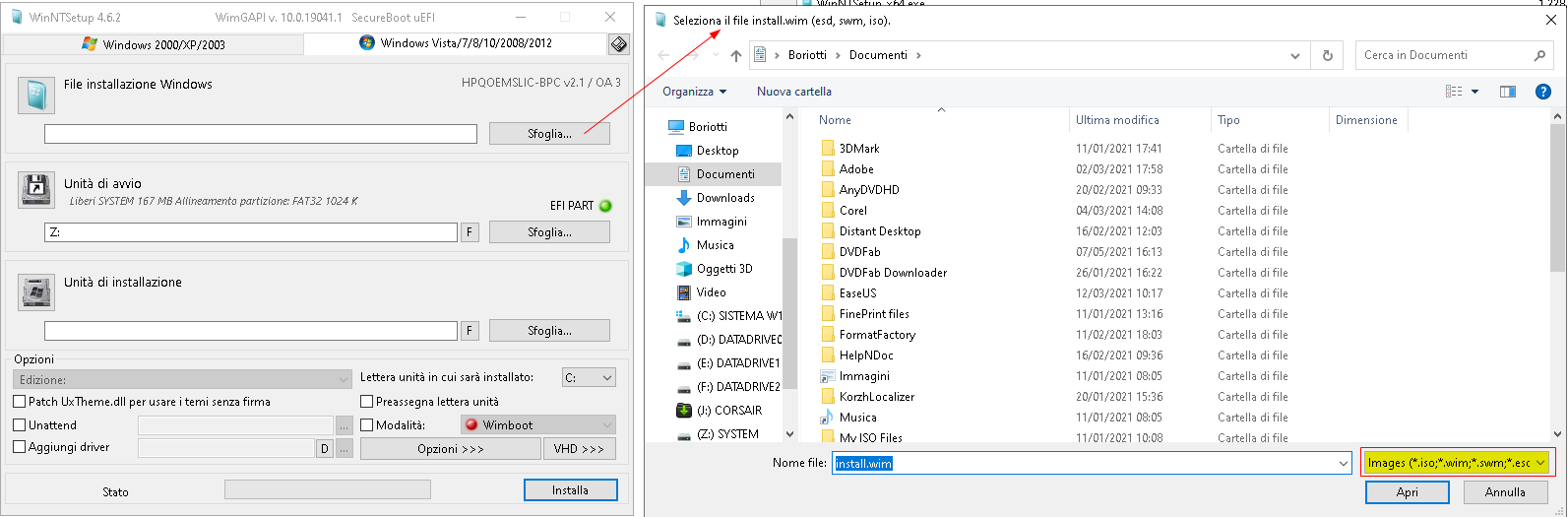The width and height of the screenshot is (1568, 517).
Task: Open the Wimboot mode dropdown
Action: click(x=537, y=425)
